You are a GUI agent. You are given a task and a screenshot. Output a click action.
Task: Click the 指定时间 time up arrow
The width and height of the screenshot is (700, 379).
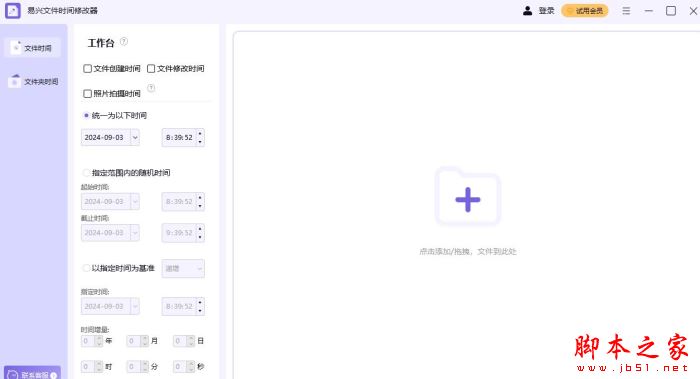tap(200, 302)
